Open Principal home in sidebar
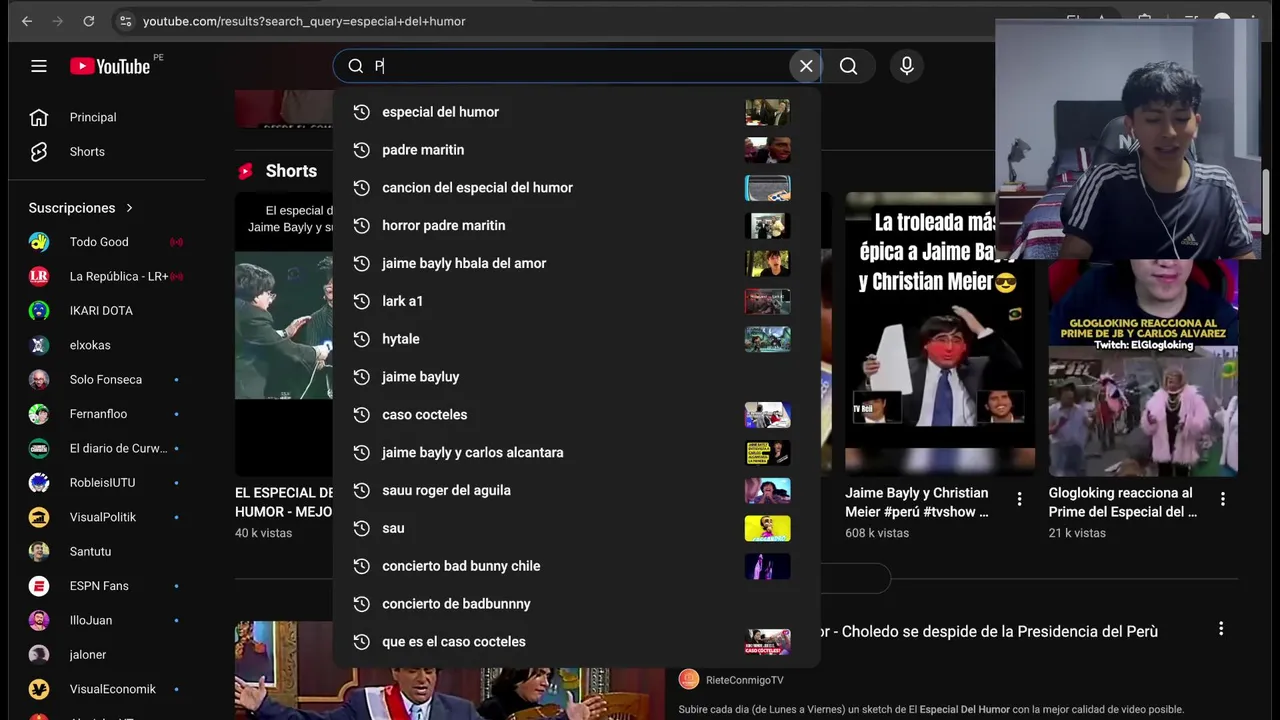1280x720 pixels. pos(107,117)
